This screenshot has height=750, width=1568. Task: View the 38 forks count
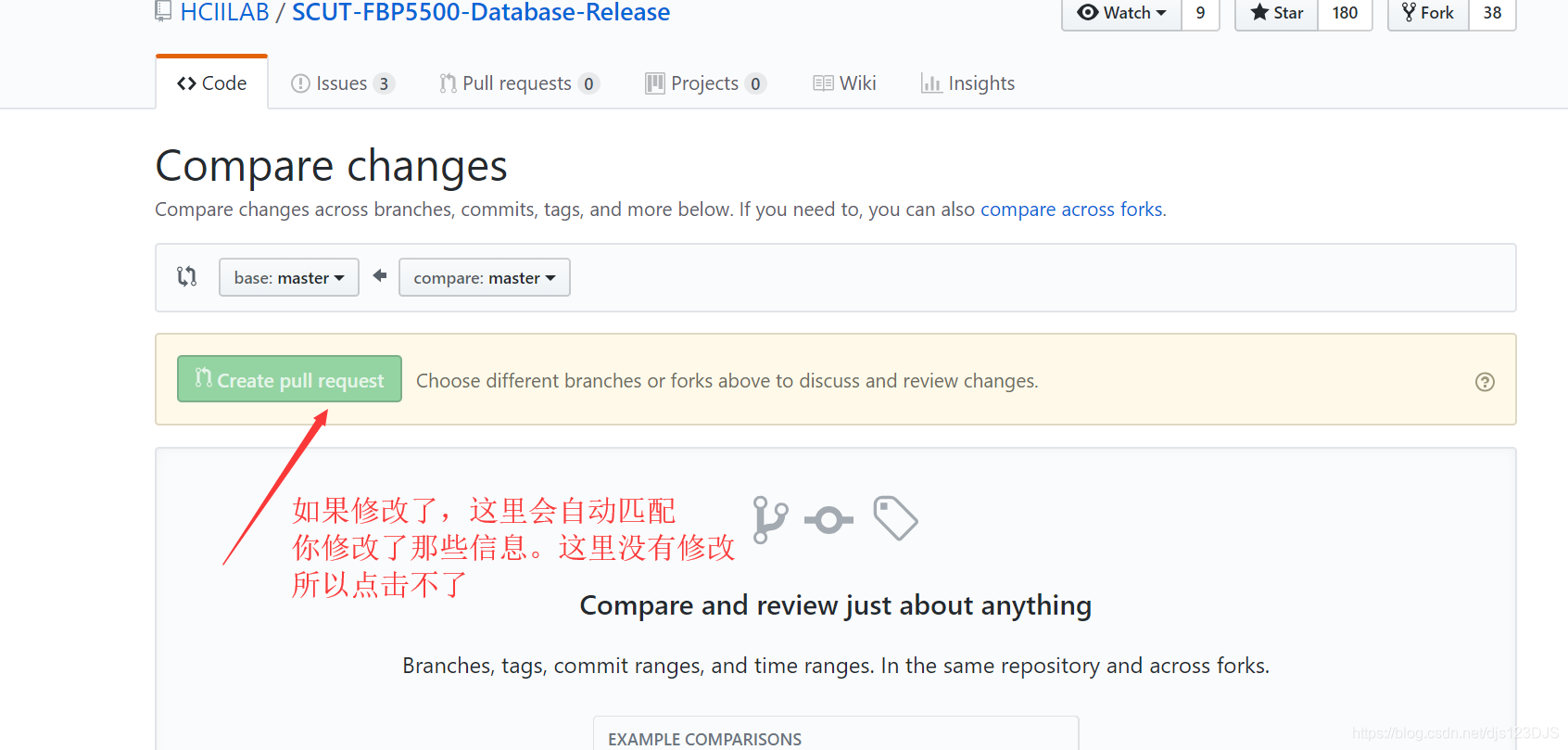[x=1492, y=13]
